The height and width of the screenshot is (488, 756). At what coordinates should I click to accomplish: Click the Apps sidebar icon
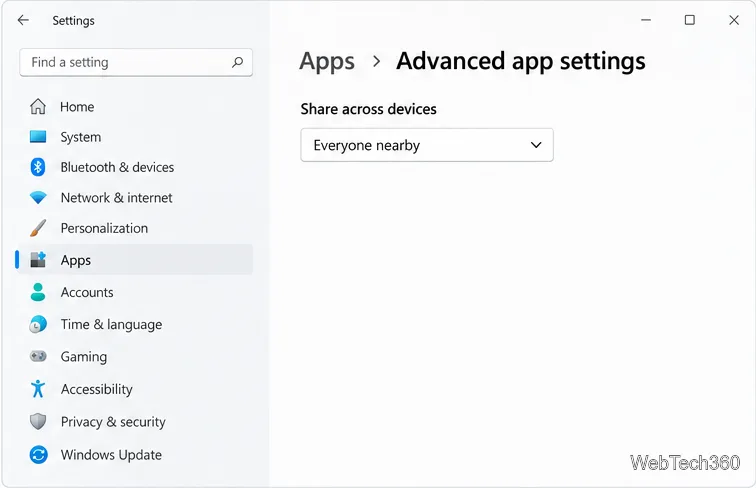tap(38, 260)
